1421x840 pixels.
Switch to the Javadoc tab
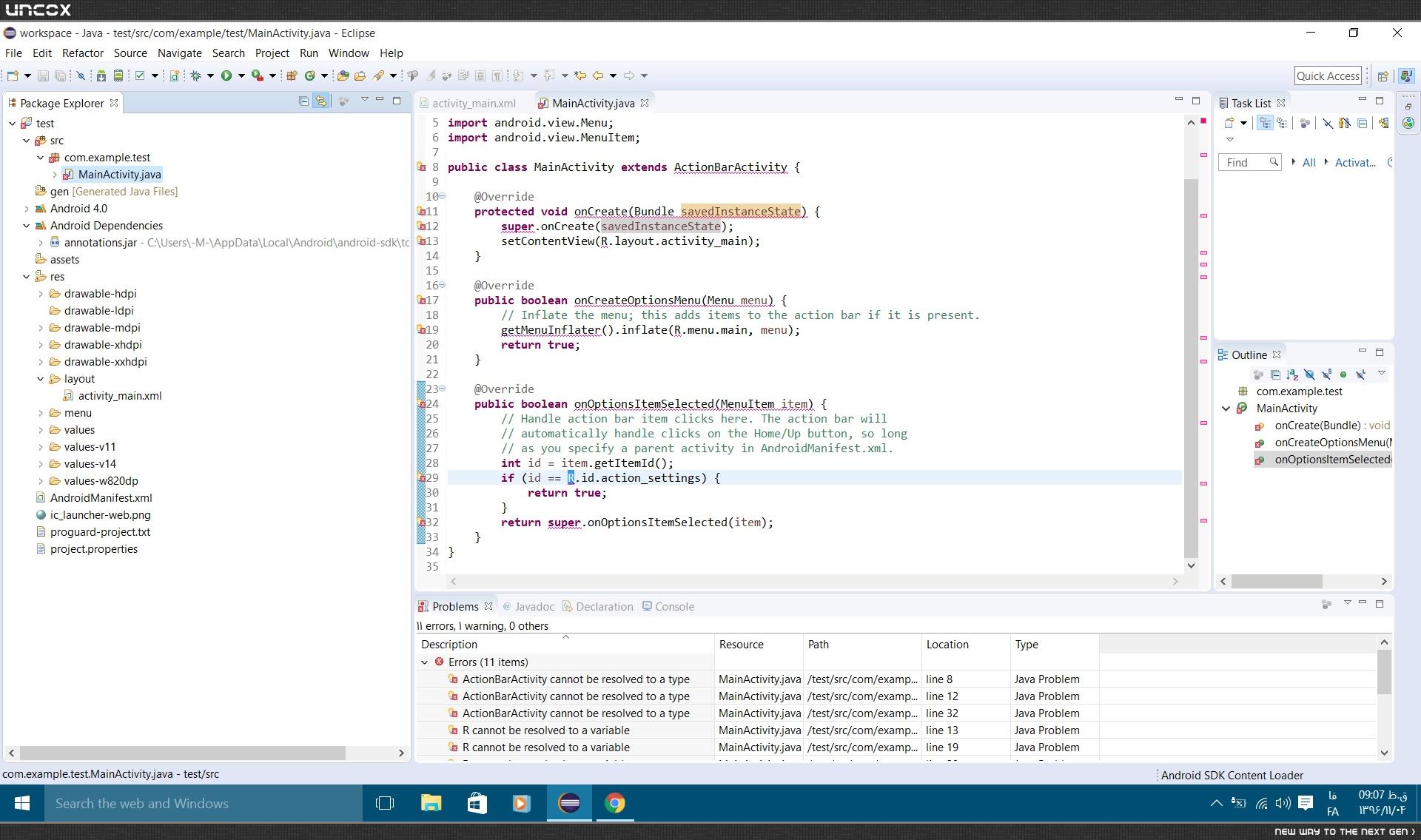tap(528, 607)
